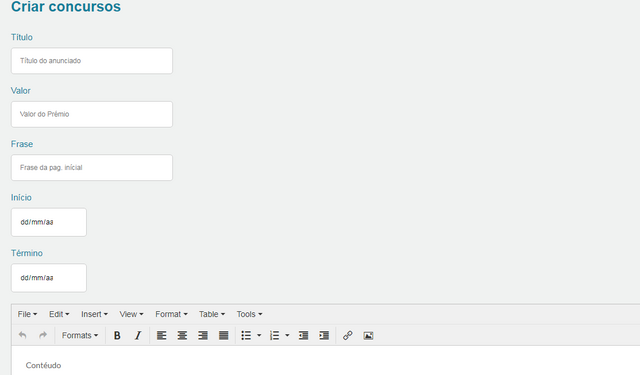640x375 pixels.
Task: Justify the text
Action: coord(223,335)
